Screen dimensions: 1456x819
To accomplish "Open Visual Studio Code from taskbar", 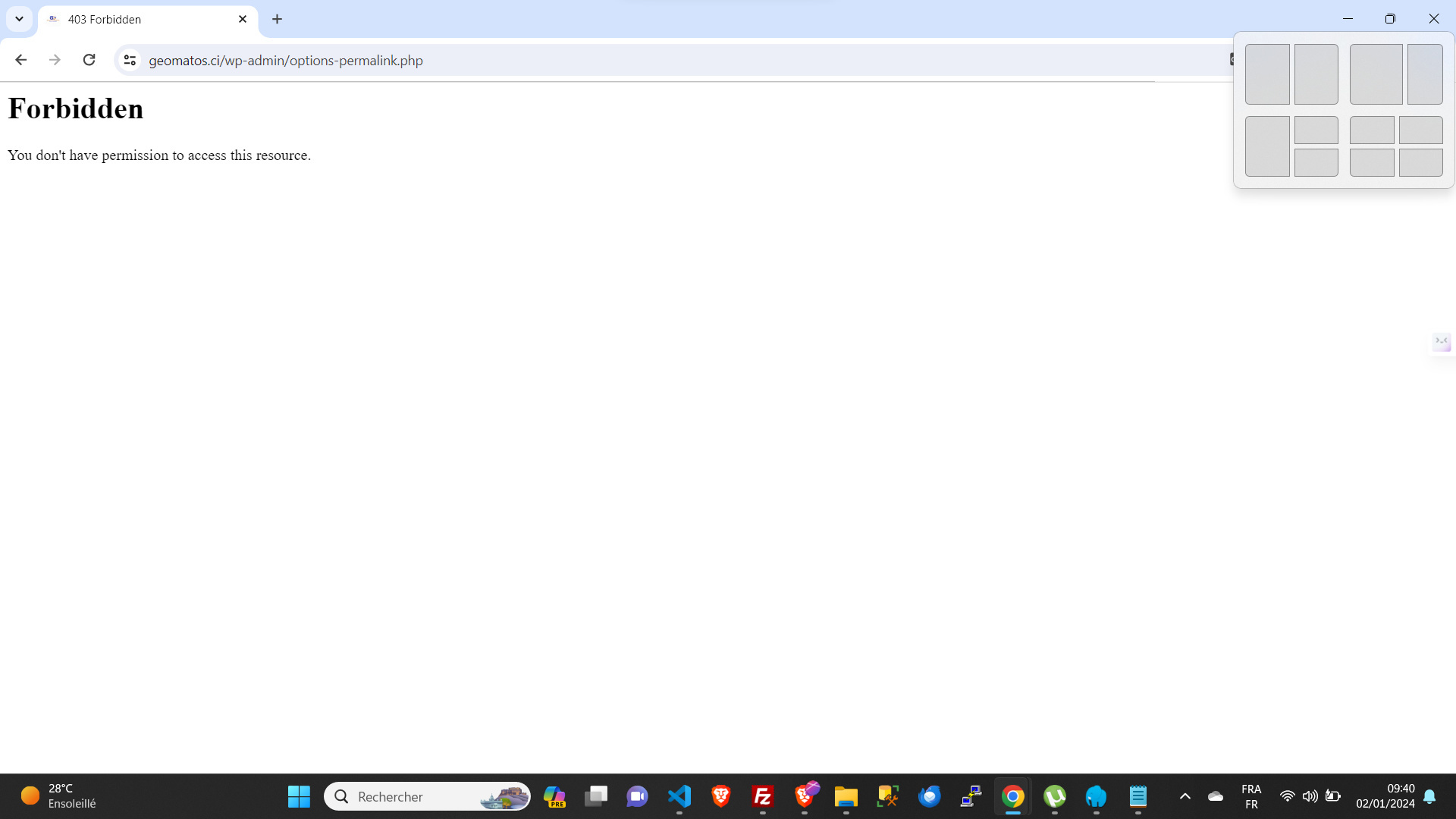I will click(x=679, y=796).
